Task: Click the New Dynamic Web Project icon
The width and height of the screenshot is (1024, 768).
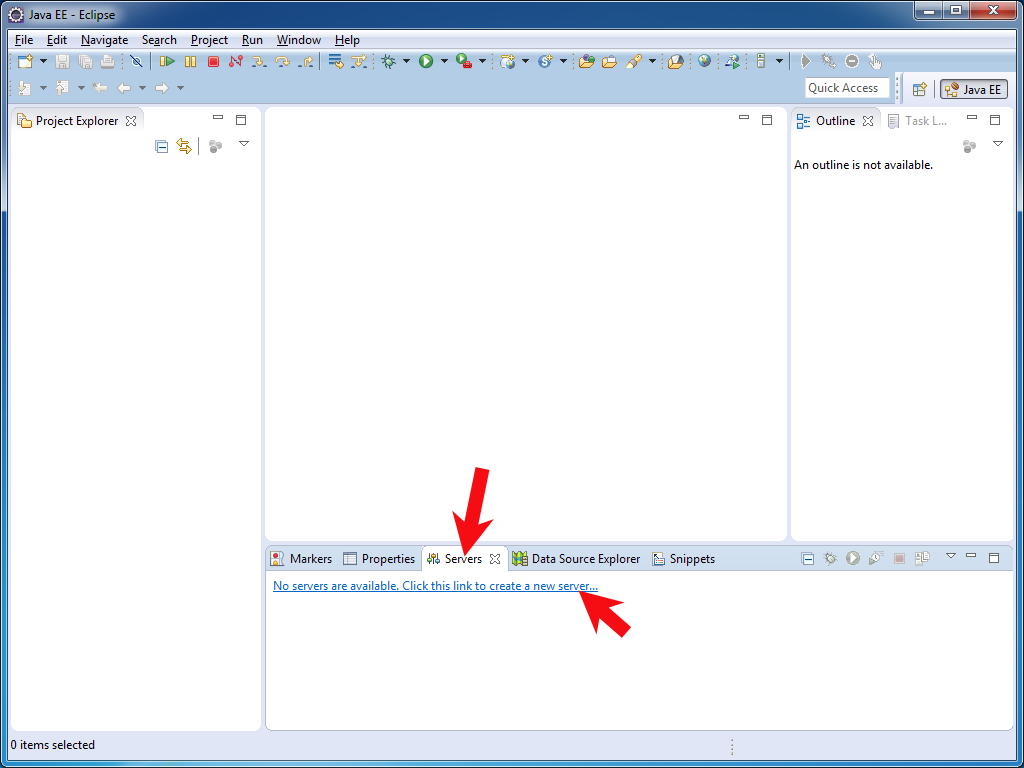Action: [507, 61]
